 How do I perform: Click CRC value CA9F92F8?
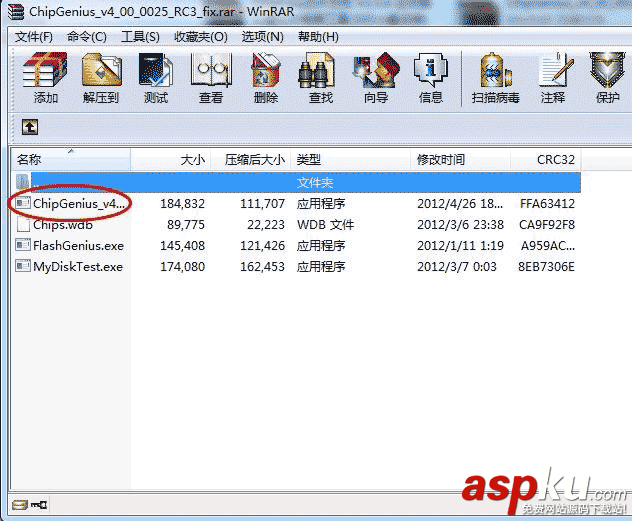547,224
